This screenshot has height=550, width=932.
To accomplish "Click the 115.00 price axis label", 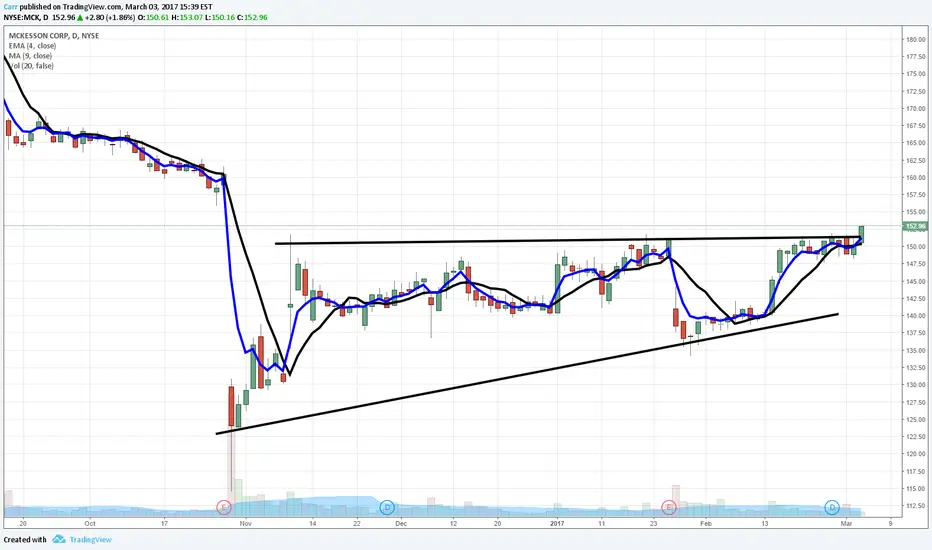I will point(915,489).
